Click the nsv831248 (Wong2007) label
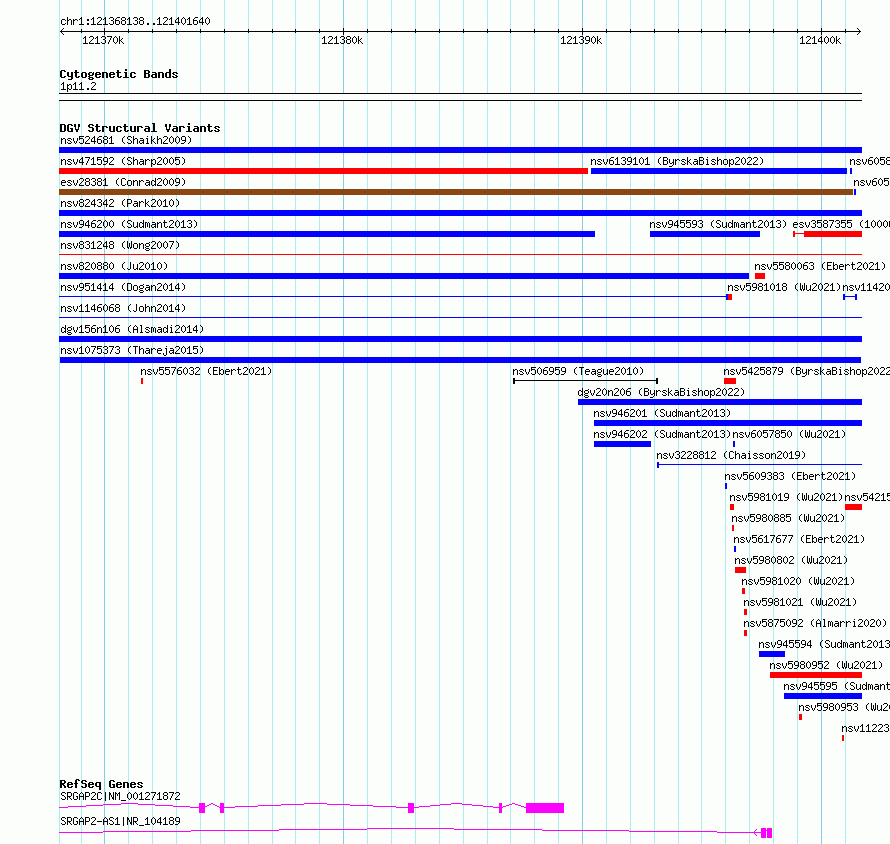Image resolution: width=890 pixels, height=844 pixels. tap(120, 245)
